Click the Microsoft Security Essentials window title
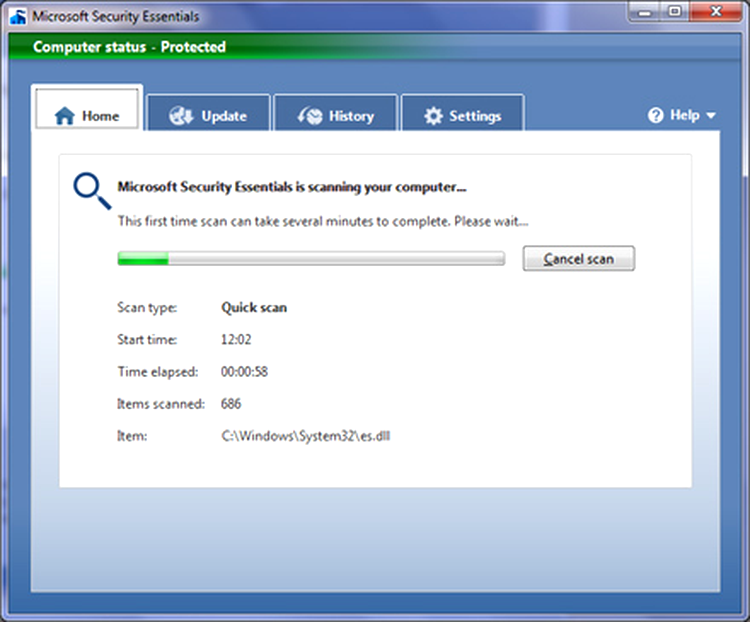Viewport: 750px width, 622px height. coord(116,16)
